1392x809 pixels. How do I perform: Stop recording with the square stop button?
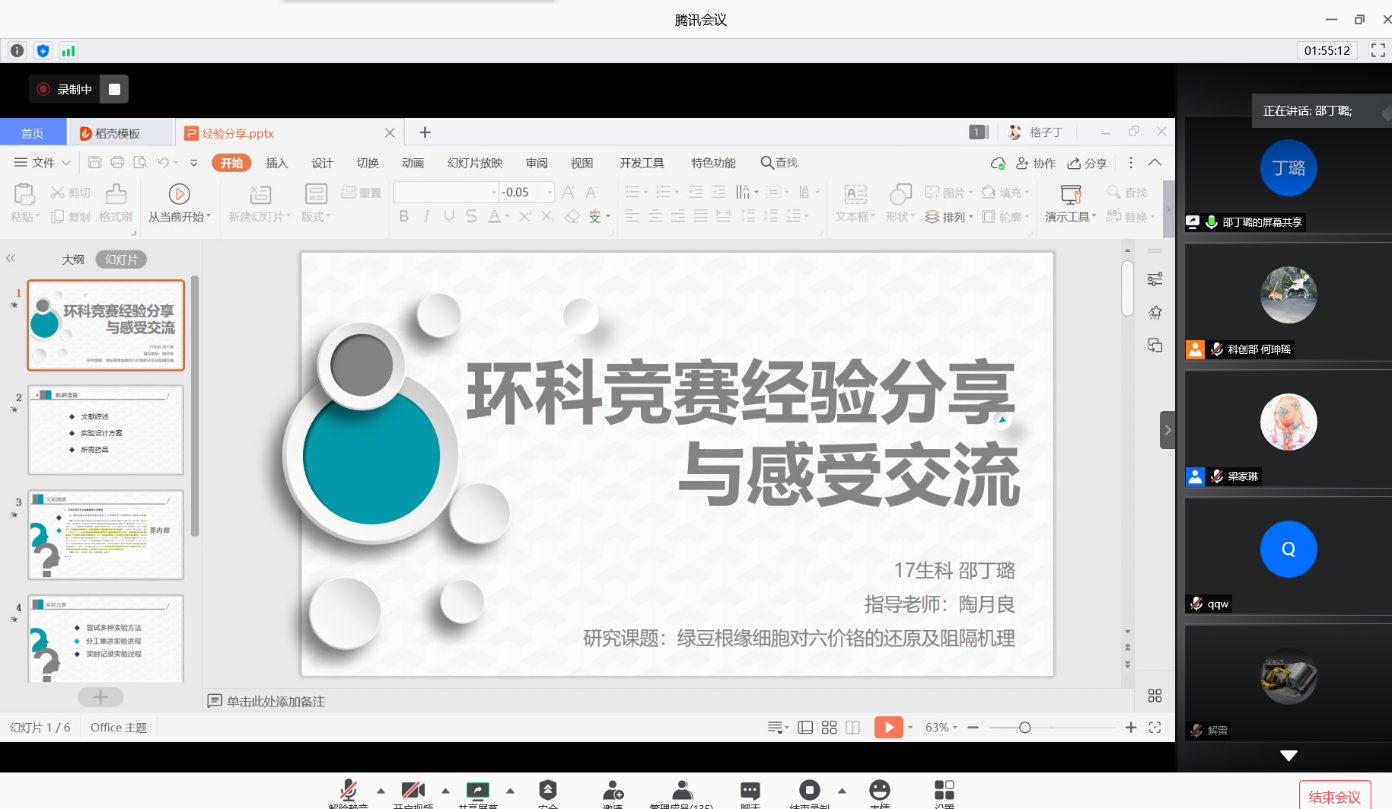tap(115, 90)
